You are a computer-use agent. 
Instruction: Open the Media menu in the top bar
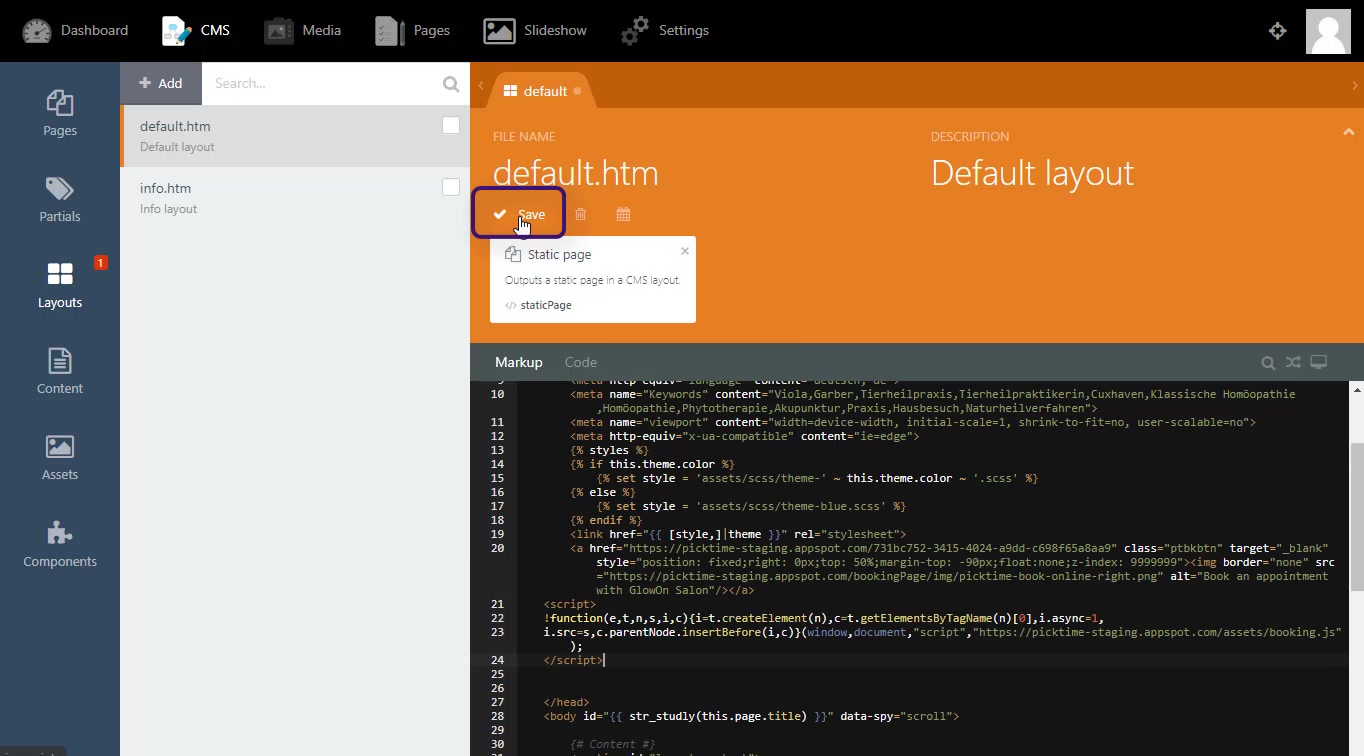(302, 31)
